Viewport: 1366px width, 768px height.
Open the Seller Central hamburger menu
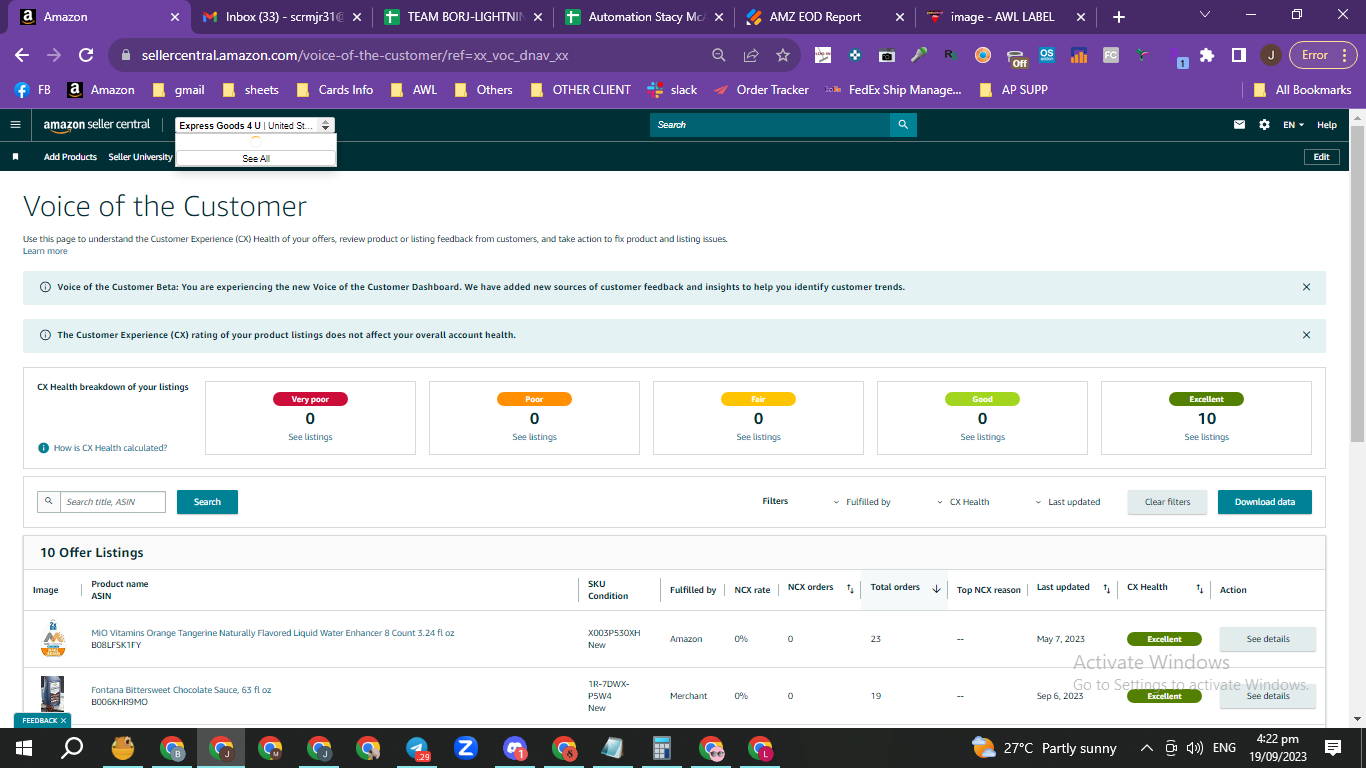pyautogui.click(x=15, y=125)
